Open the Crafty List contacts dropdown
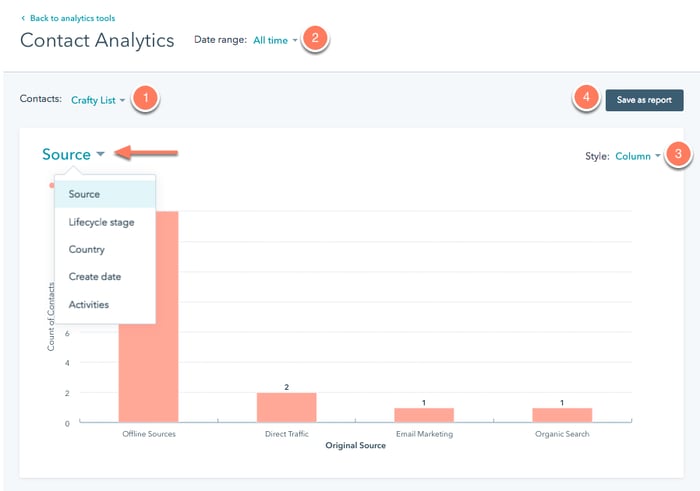The image size is (700, 491). (98, 100)
